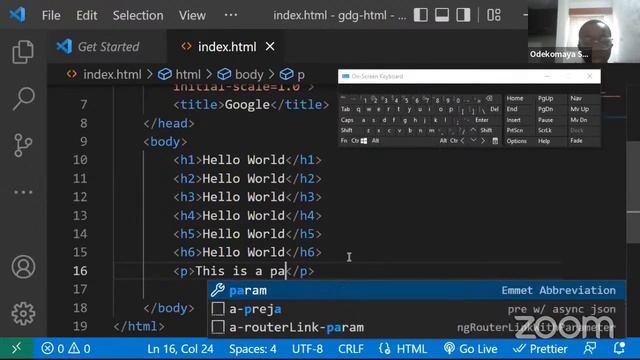640x360 pixels.
Task: Click Home key on On-Screen Keyboard
Action: coord(515,98)
